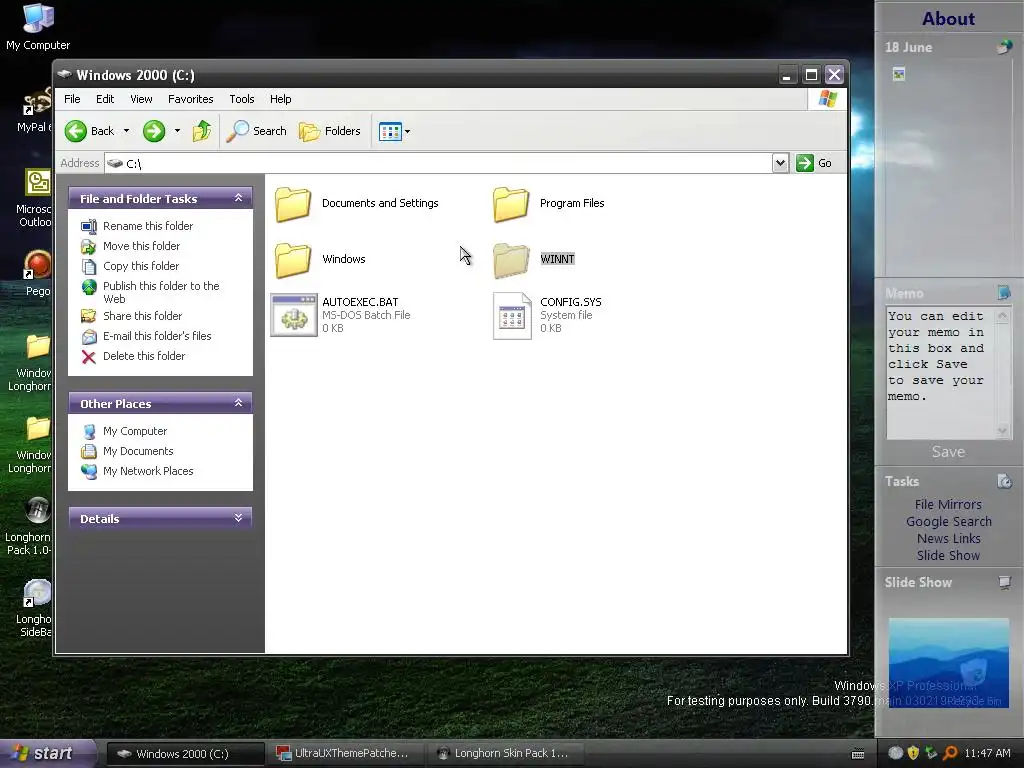Viewport: 1024px width, 768px height.
Task: Expand the Details panel
Action: (238, 518)
